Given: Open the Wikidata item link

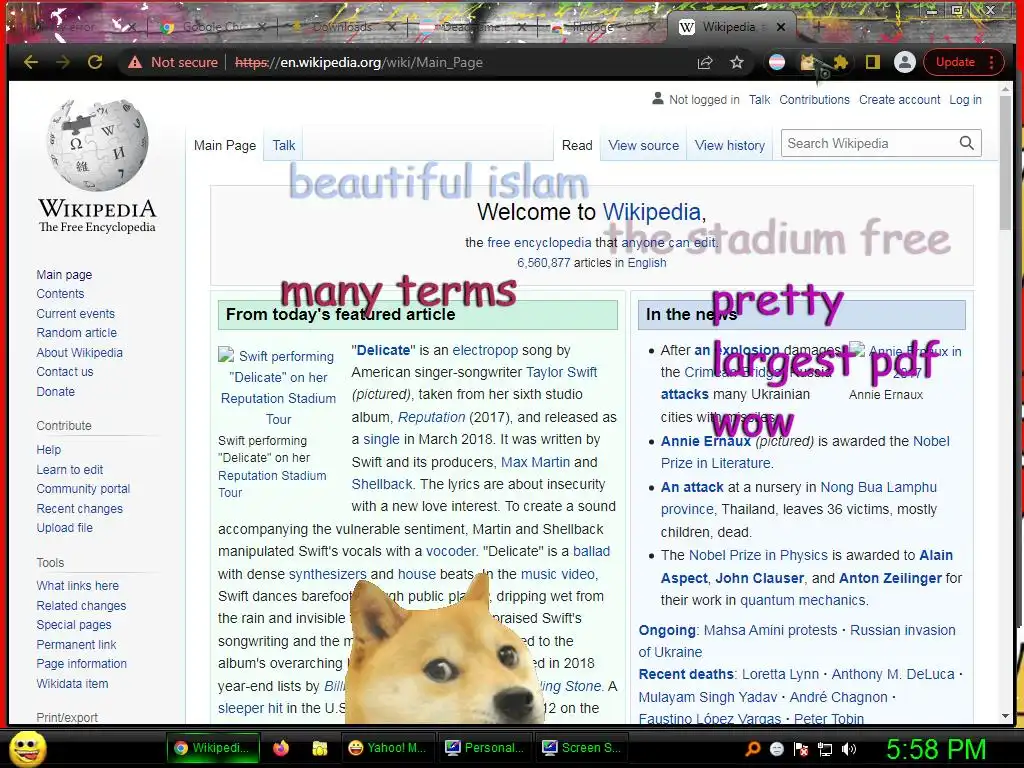Looking at the screenshot, I should 72,683.
